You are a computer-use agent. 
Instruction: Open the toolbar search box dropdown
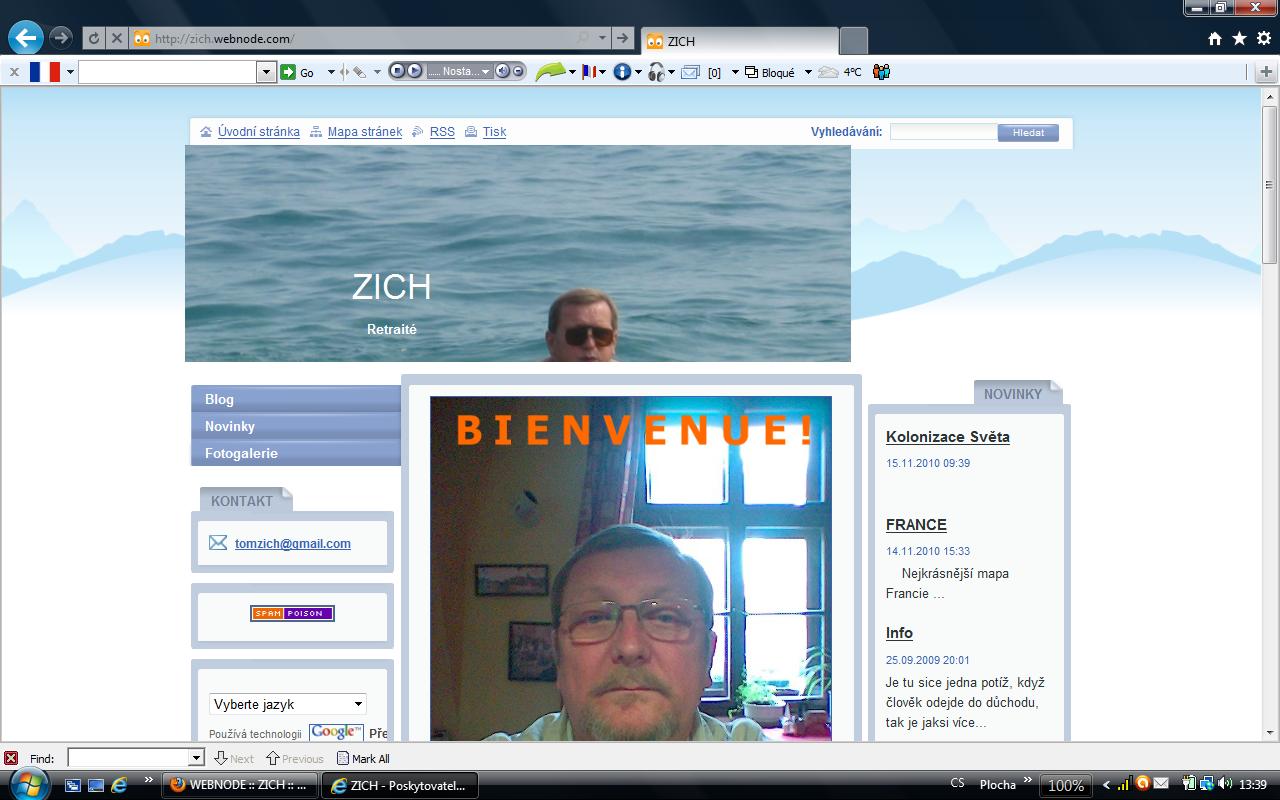(266, 72)
